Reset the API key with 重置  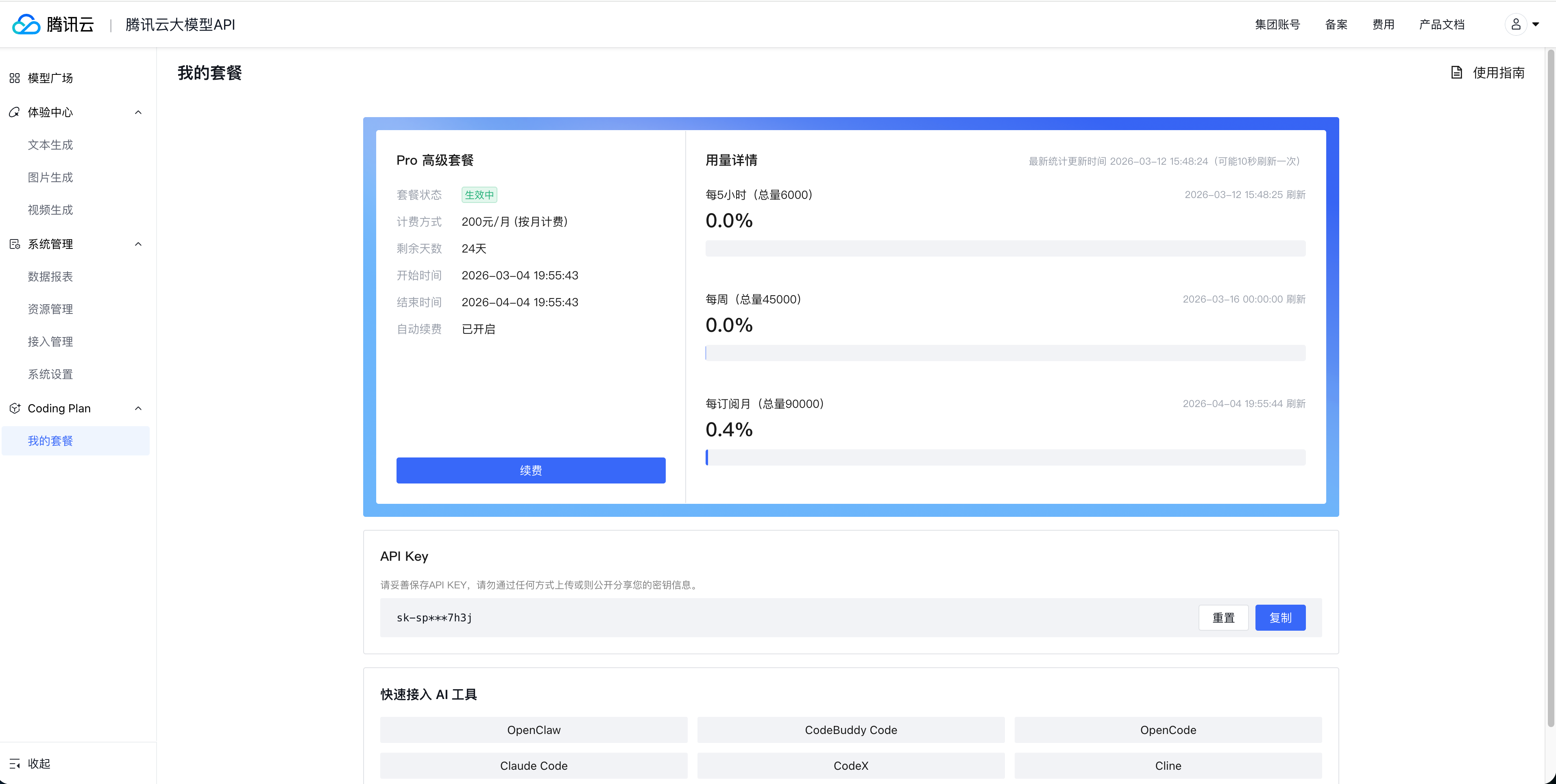1223,618
